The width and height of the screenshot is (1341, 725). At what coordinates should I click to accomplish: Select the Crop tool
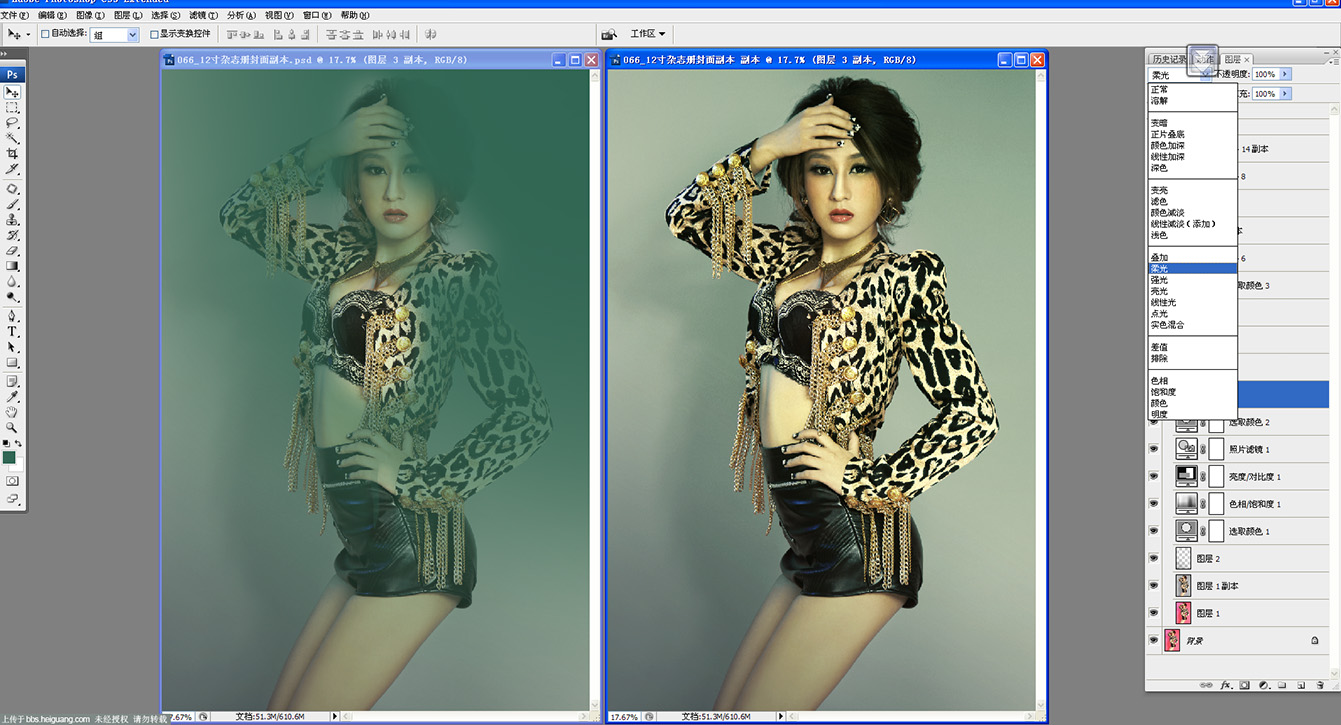coord(12,154)
